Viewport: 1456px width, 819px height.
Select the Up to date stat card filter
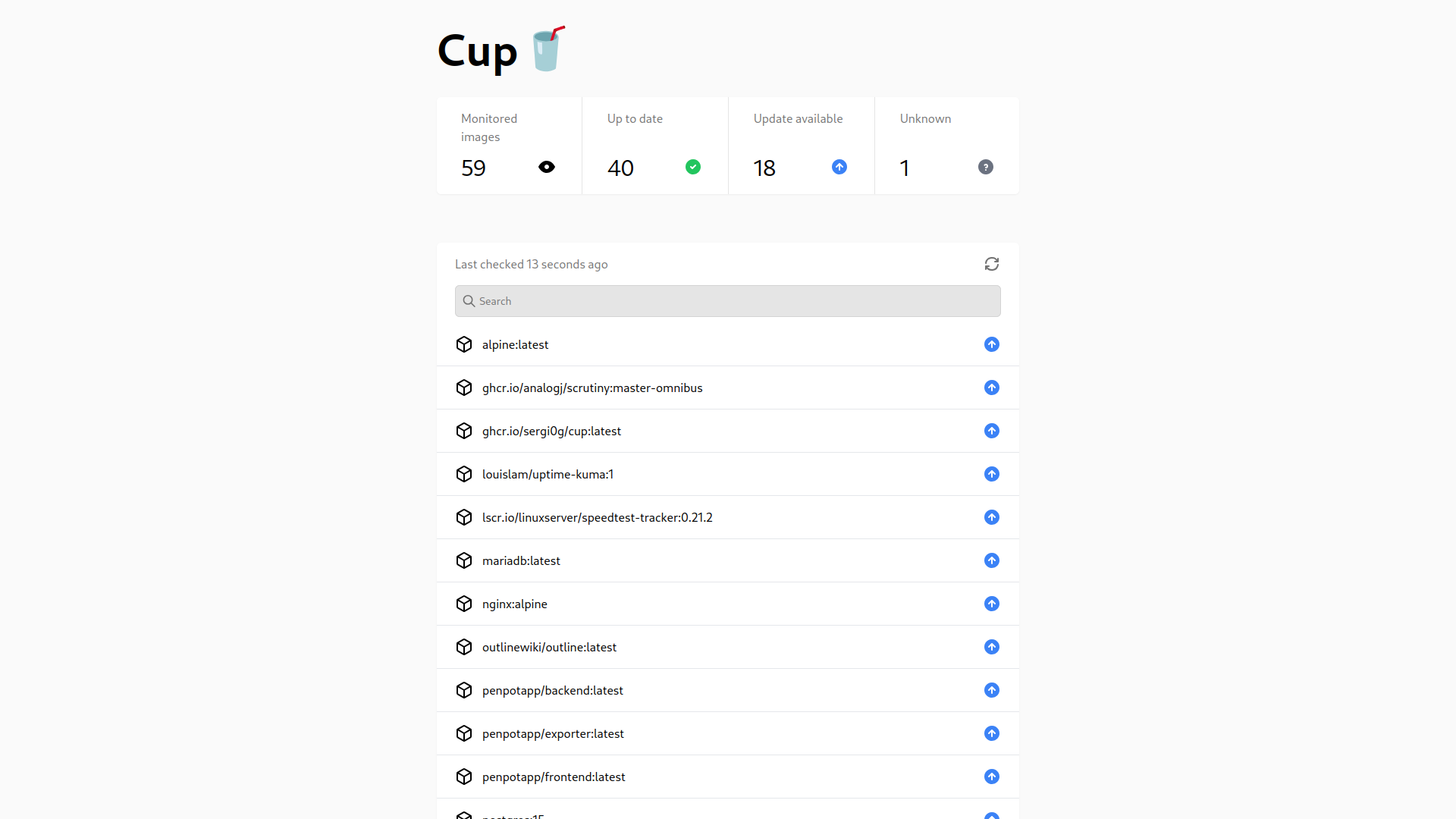pos(654,145)
